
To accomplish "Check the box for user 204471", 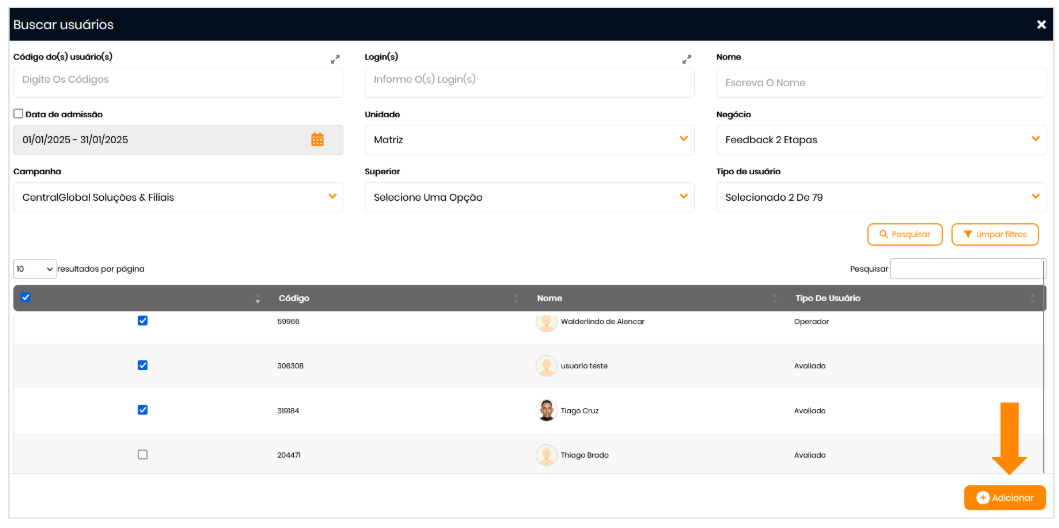I will pyautogui.click(x=142, y=454).
